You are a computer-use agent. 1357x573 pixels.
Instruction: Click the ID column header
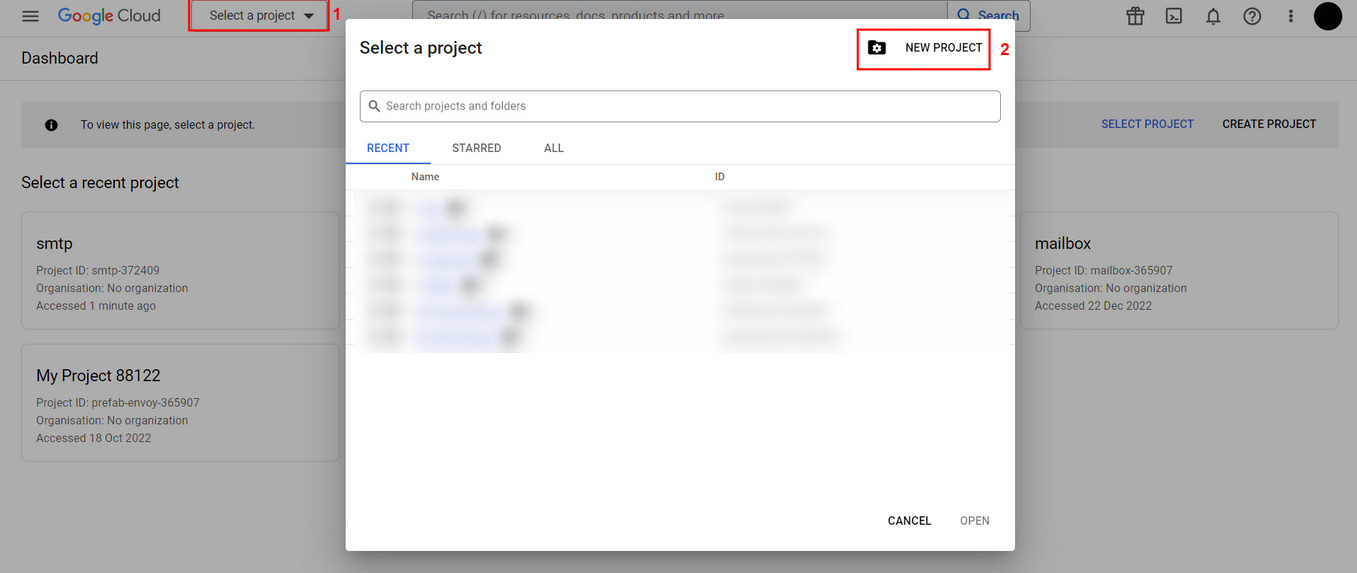click(720, 177)
